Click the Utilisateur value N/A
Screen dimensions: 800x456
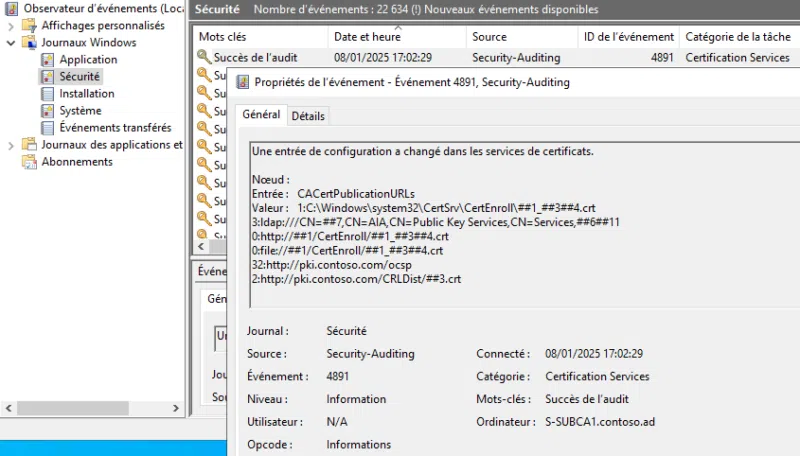(337, 422)
